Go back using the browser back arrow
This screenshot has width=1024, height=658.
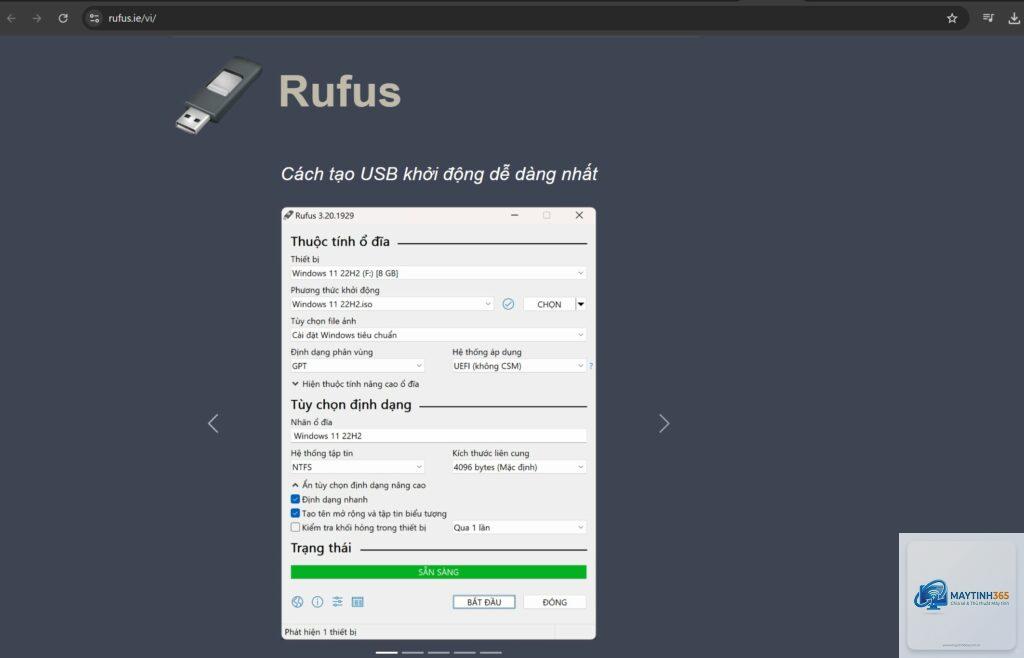tap(11, 18)
